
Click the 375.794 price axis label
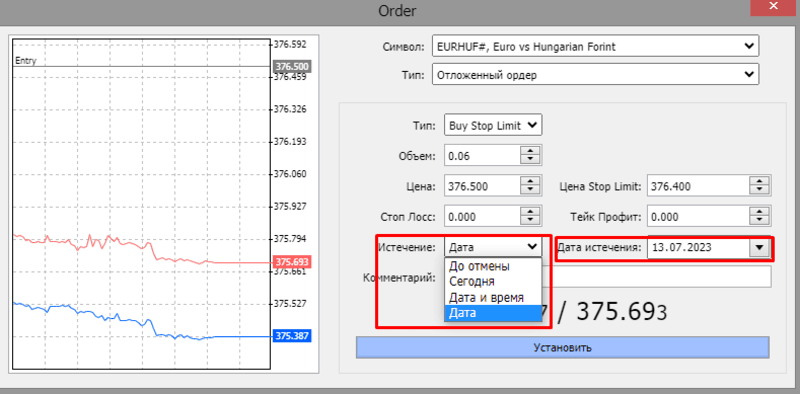tap(290, 239)
